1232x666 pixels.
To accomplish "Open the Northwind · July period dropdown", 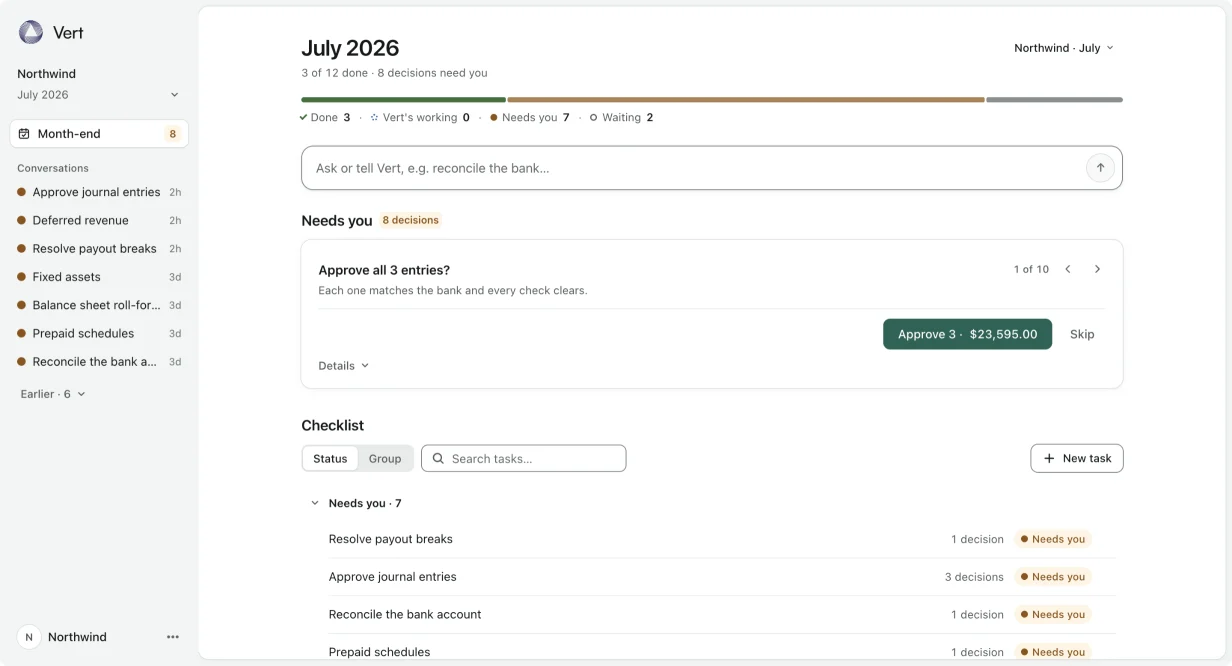I will click(x=1064, y=48).
